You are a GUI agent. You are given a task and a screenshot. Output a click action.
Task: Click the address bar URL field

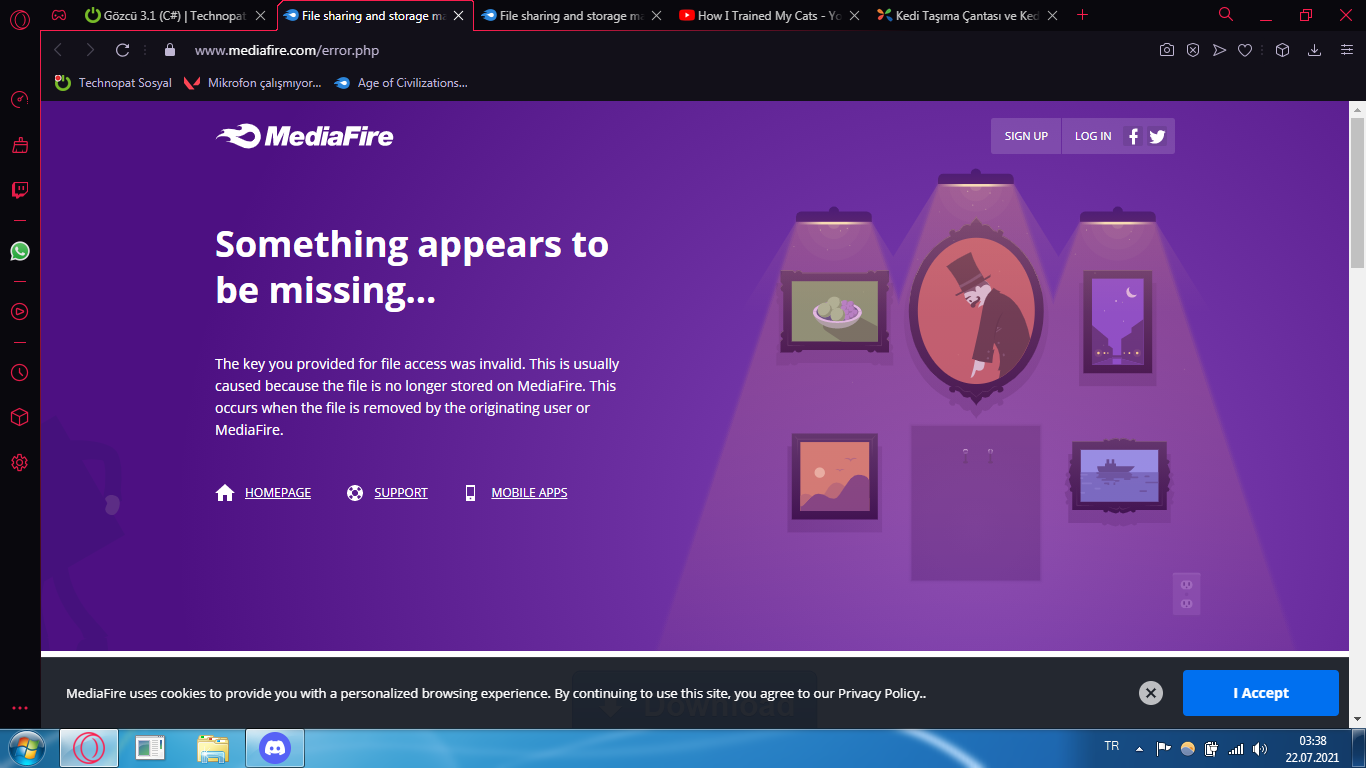tap(660, 50)
